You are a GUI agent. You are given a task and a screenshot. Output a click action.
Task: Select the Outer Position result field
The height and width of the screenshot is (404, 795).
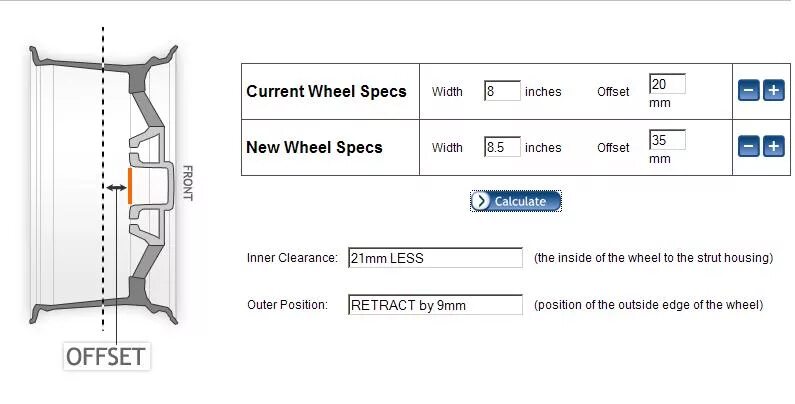[x=435, y=305]
